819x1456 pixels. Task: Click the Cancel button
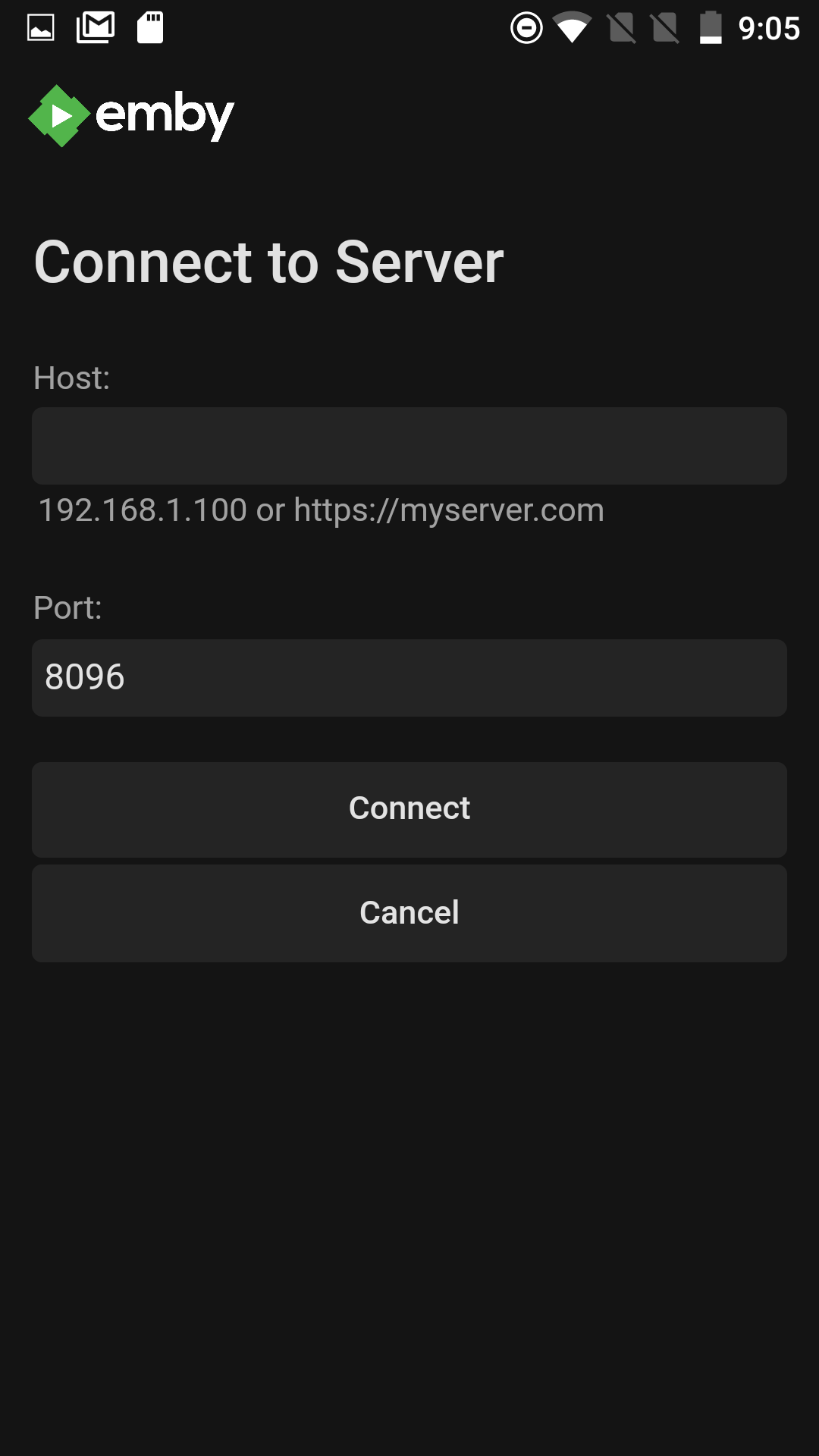pos(409,914)
